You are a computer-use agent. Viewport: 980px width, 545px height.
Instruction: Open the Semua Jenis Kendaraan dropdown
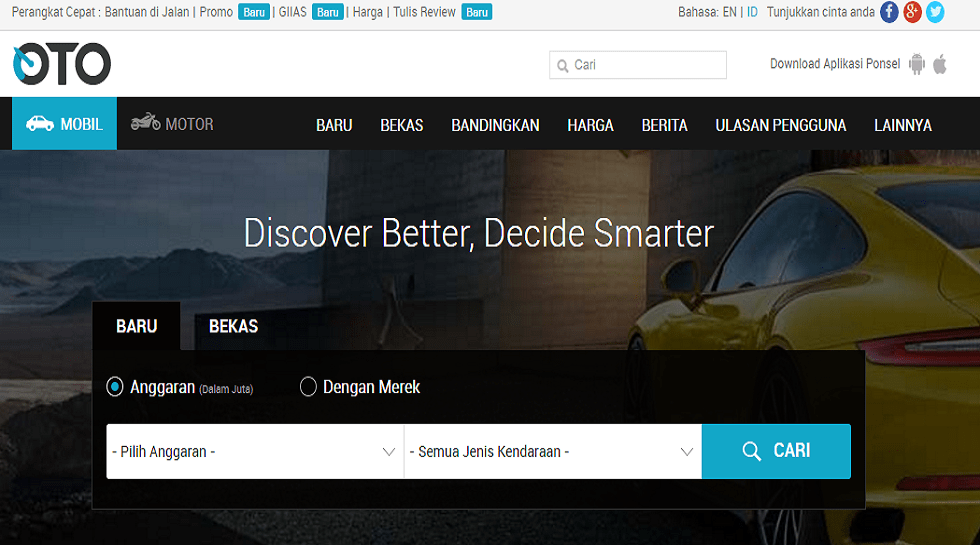tap(551, 452)
